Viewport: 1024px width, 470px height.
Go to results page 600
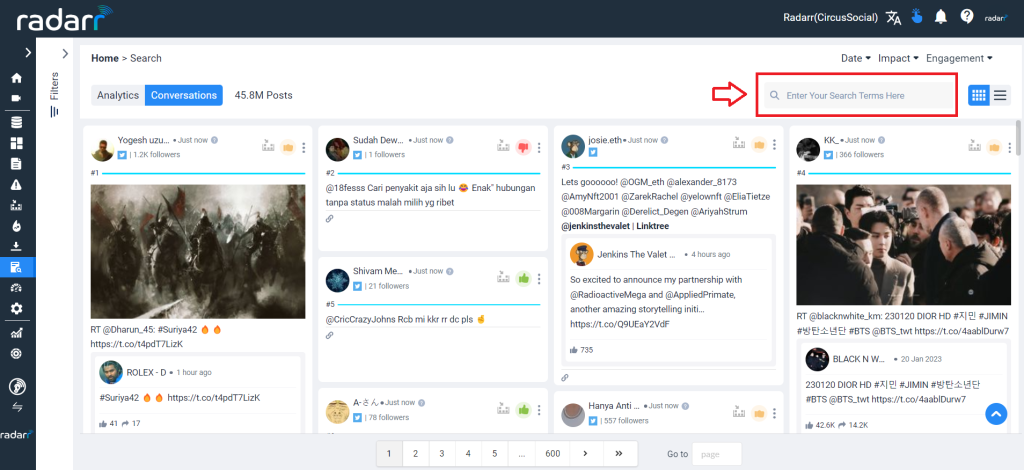tap(552, 454)
